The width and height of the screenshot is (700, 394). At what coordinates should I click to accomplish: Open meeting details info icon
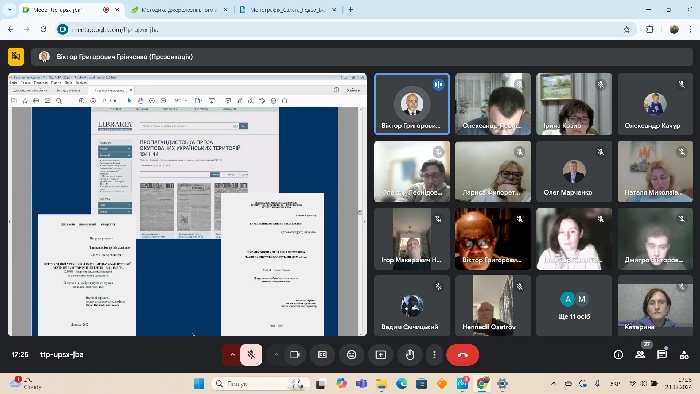(x=618, y=355)
